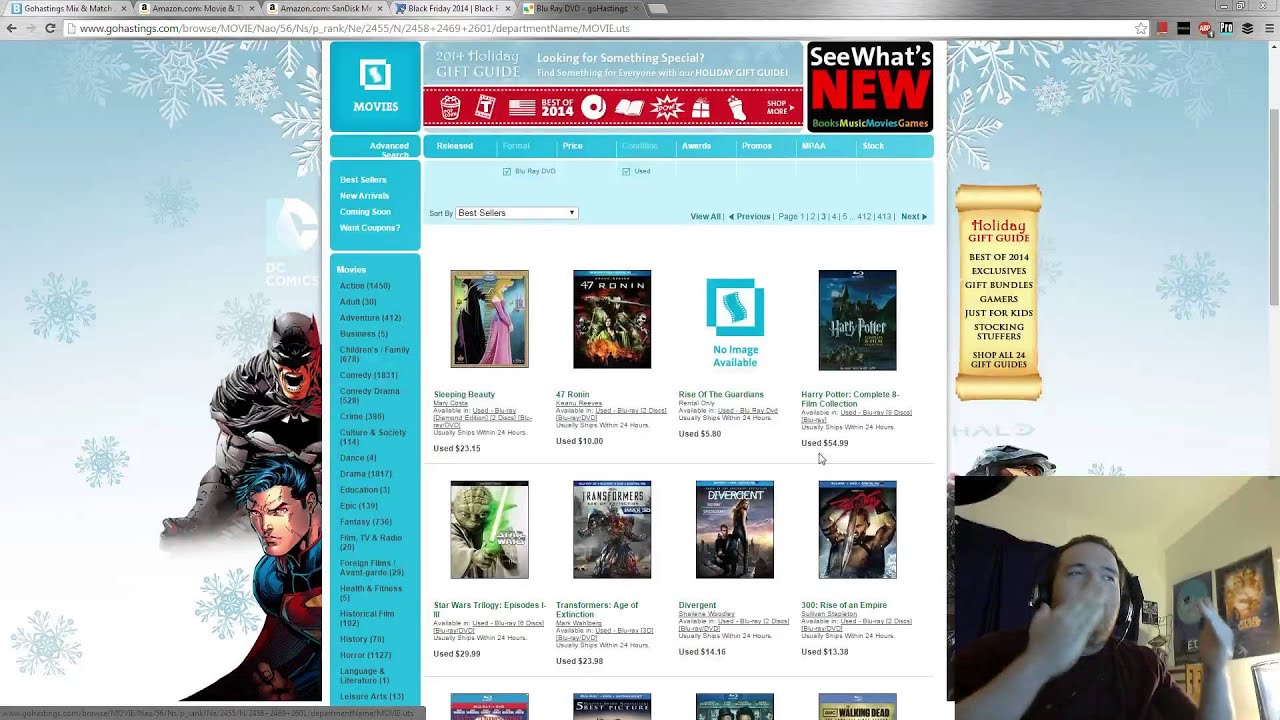
Task: Switch to the Gohastings Mix & Match tab
Action: click(x=66, y=8)
